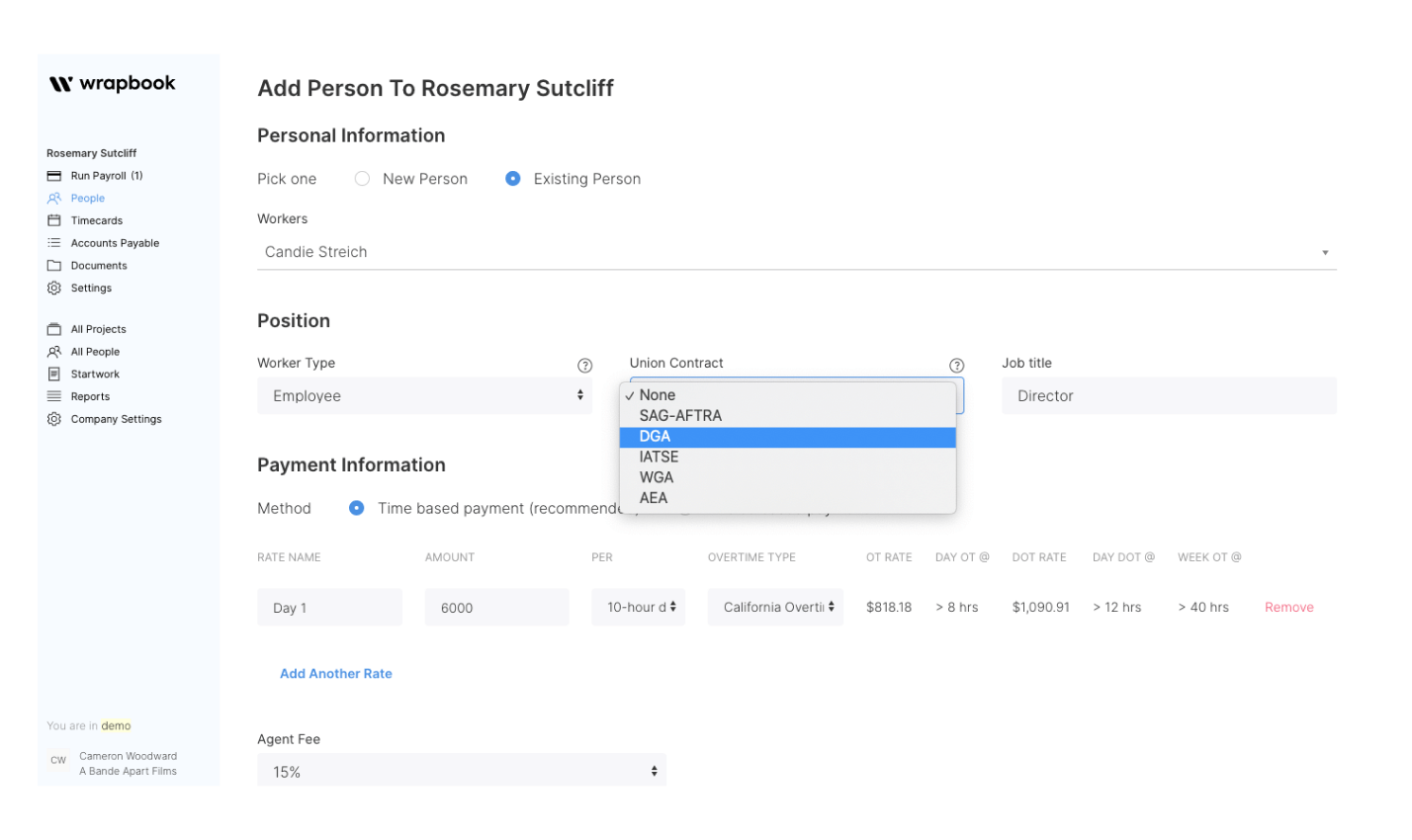The height and width of the screenshot is (840, 1412).
Task: Select the Existing Person radio button
Action: (513, 179)
